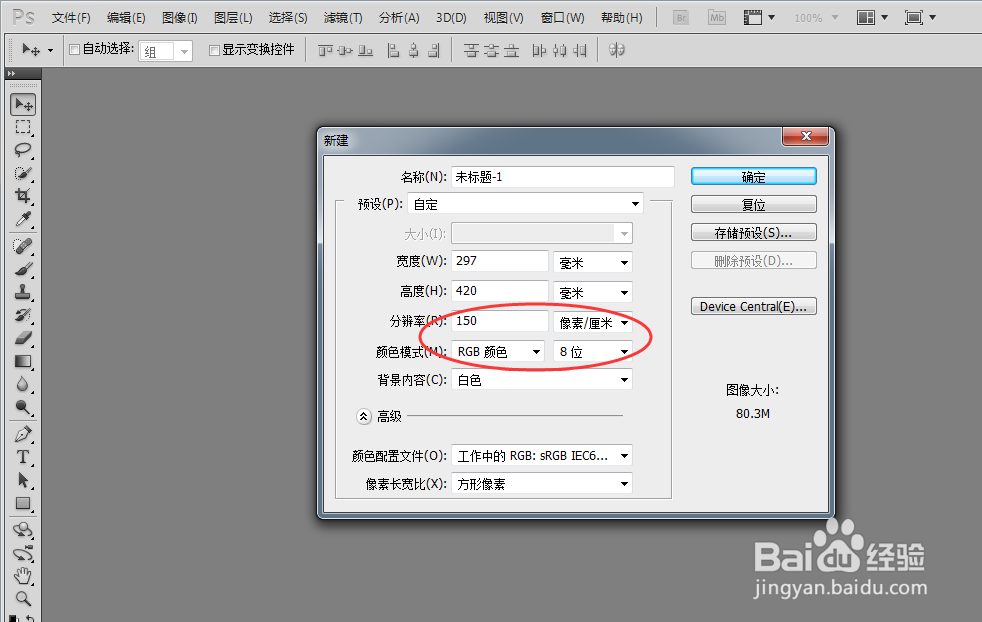Select the Clone Stamp tool
This screenshot has width=982, height=622.
pyautogui.click(x=23, y=292)
